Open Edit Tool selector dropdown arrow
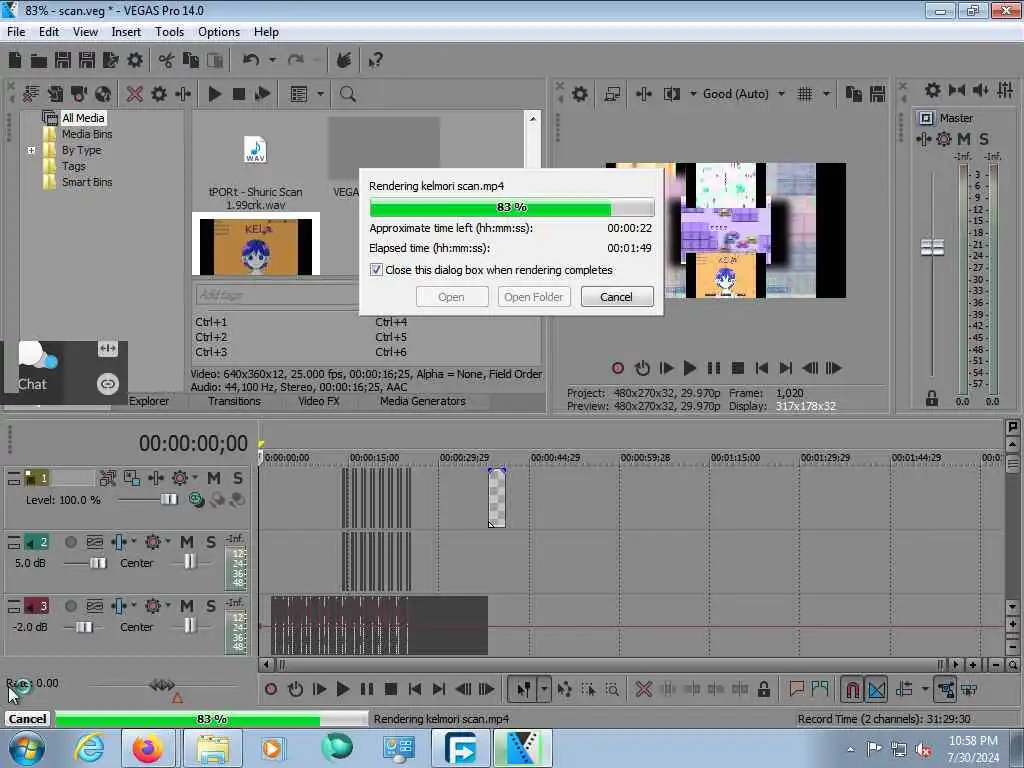1024x768 pixels. (544, 689)
